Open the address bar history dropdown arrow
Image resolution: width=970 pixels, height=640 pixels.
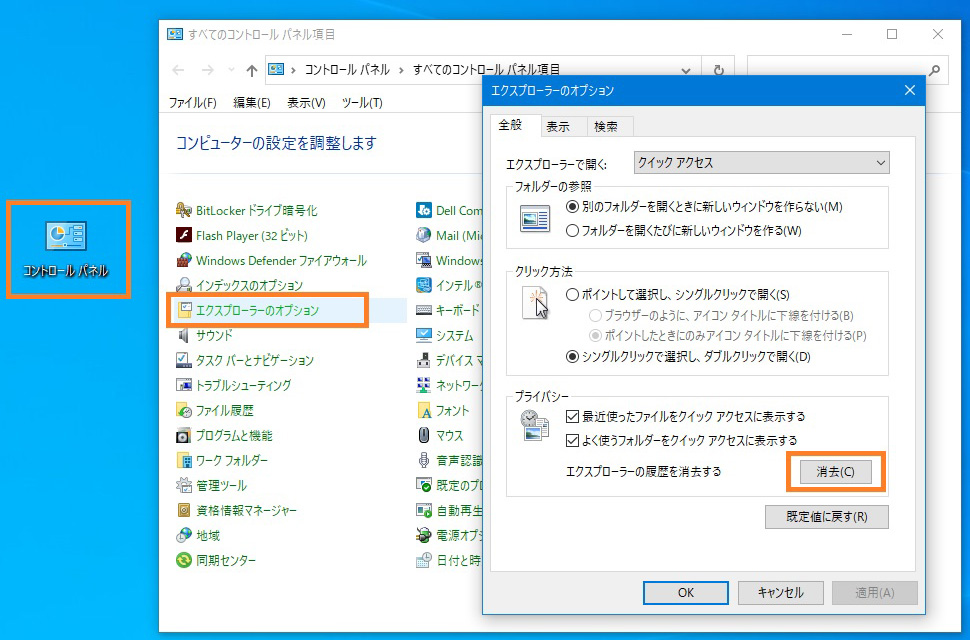686,70
